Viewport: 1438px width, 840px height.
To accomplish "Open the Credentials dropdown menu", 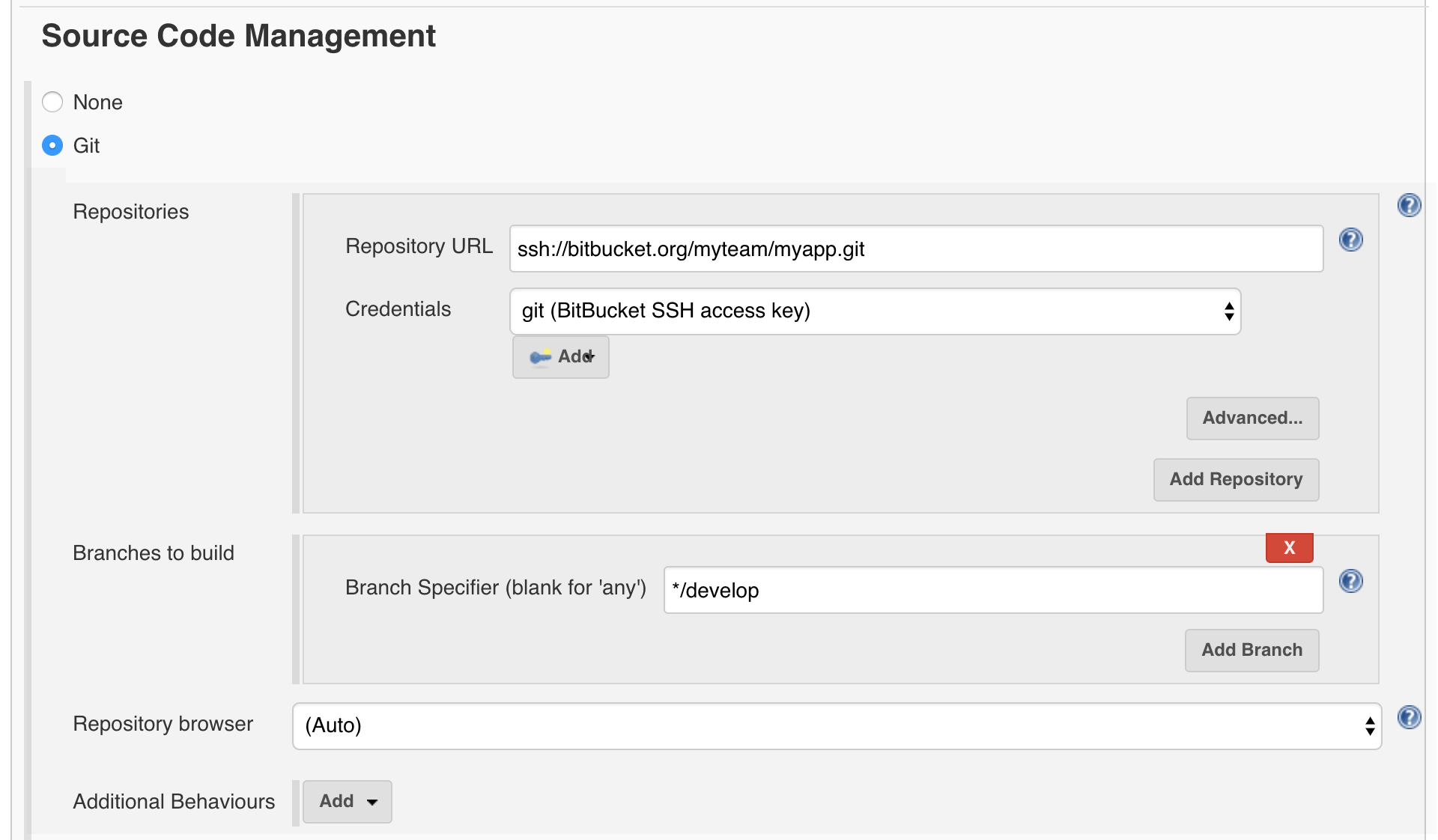I will pyautogui.click(x=875, y=310).
